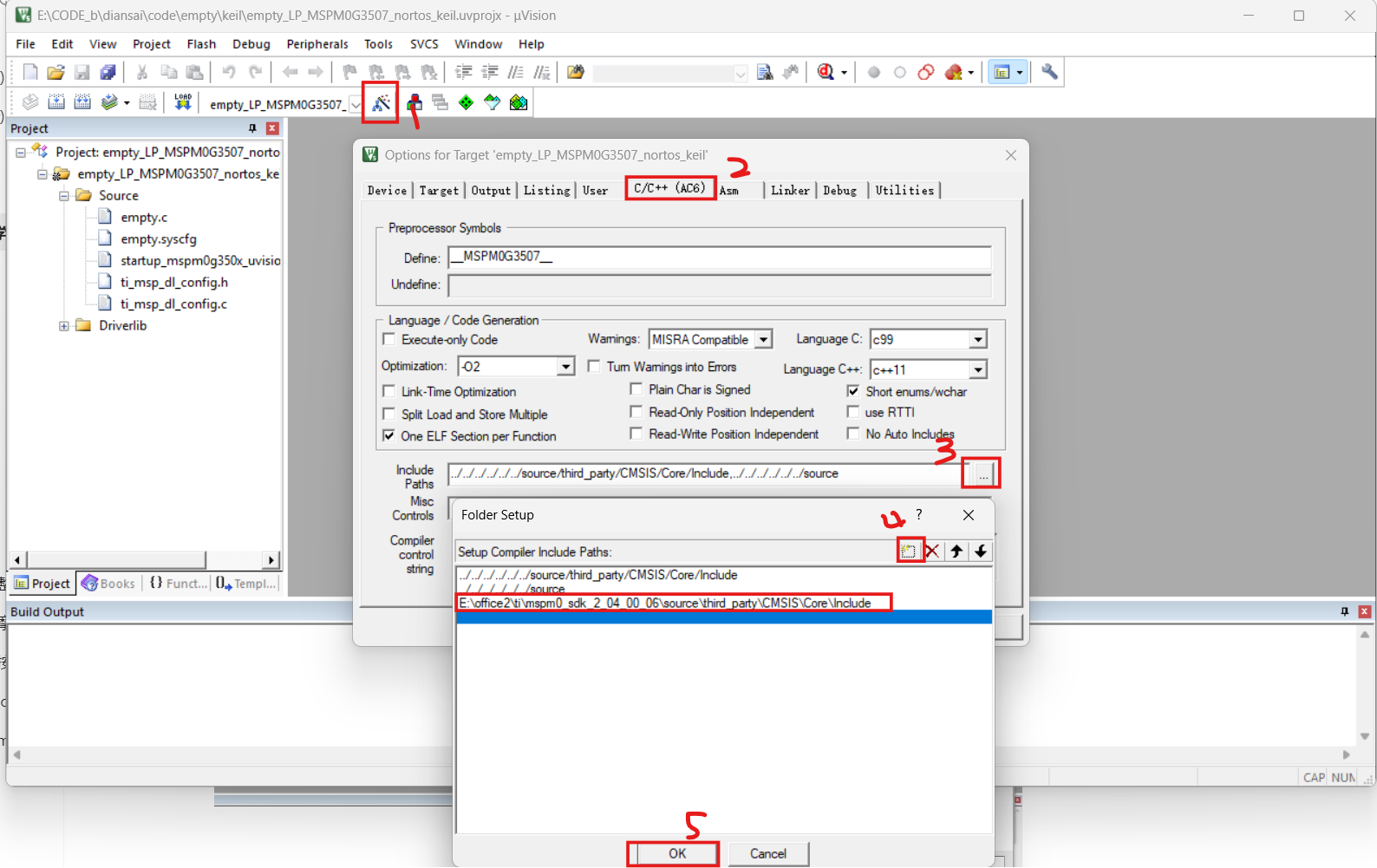Select the E:\office2\ti include path row

(724, 604)
